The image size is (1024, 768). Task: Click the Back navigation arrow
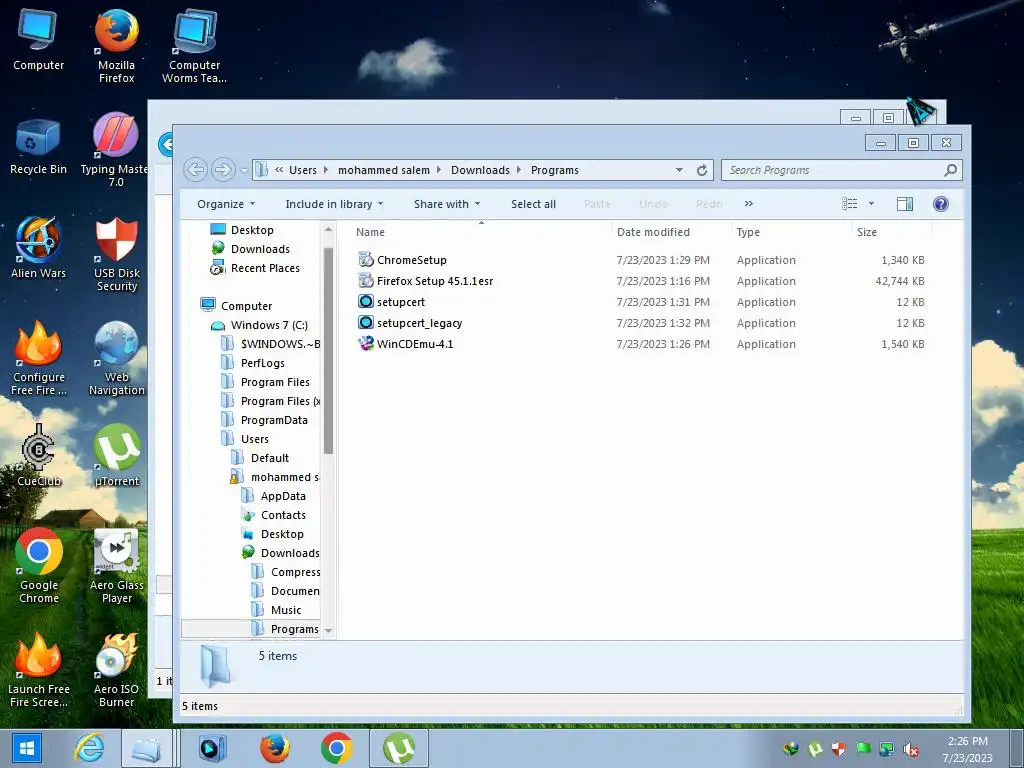pos(195,170)
